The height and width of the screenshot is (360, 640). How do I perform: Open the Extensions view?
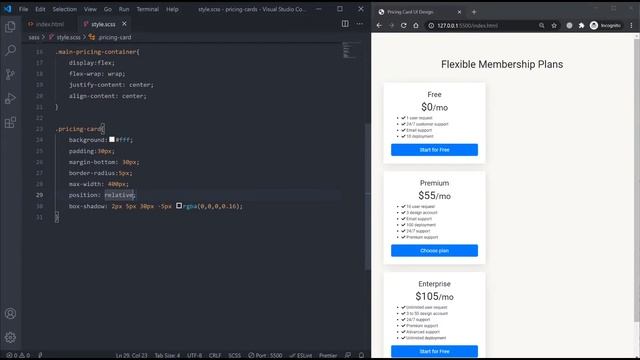(10, 122)
